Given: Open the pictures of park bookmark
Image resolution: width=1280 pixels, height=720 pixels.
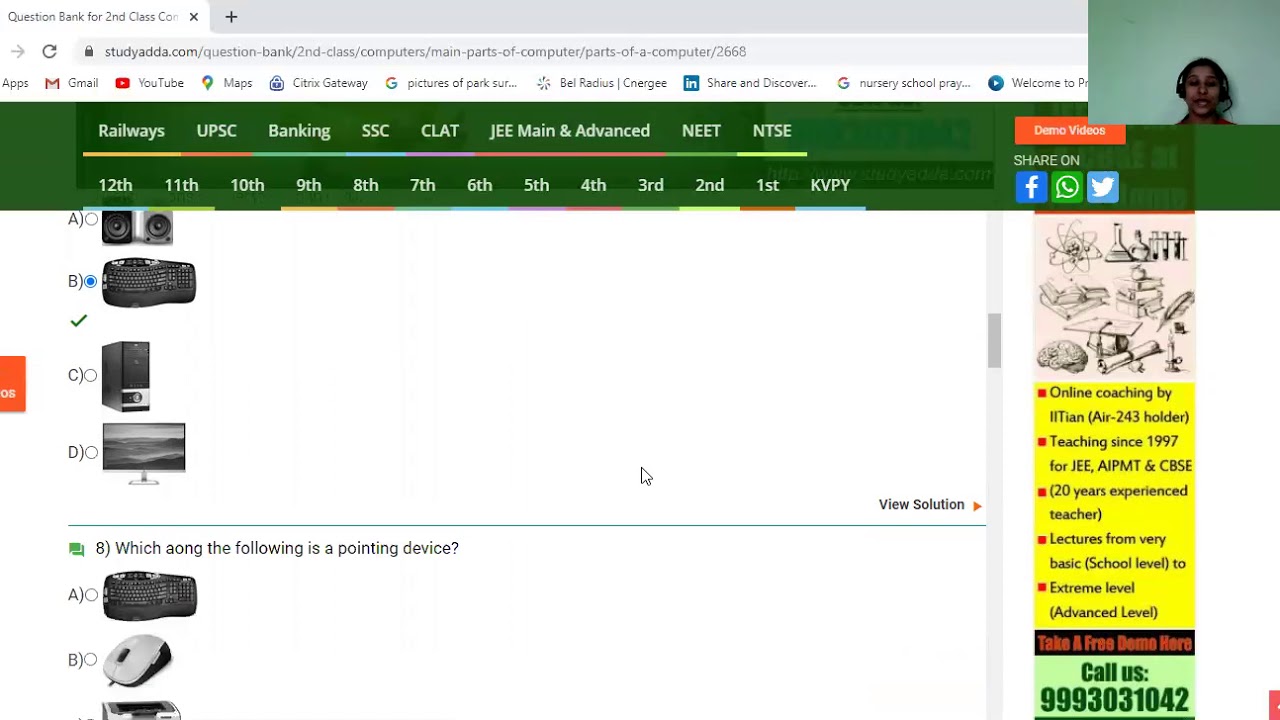Looking at the screenshot, I should pos(451,83).
